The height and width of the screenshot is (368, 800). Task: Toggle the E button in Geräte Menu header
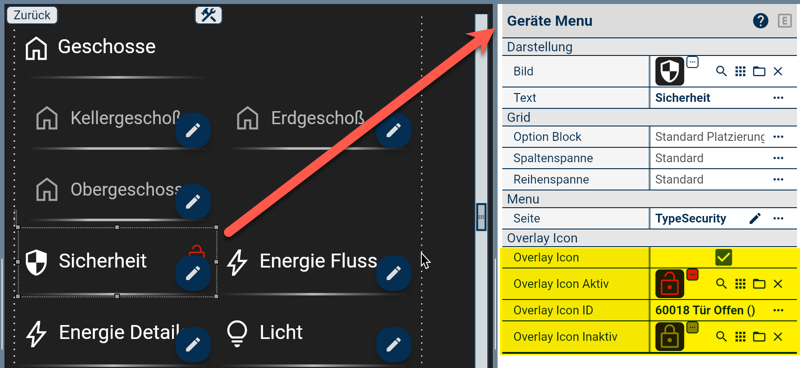tap(784, 21)
